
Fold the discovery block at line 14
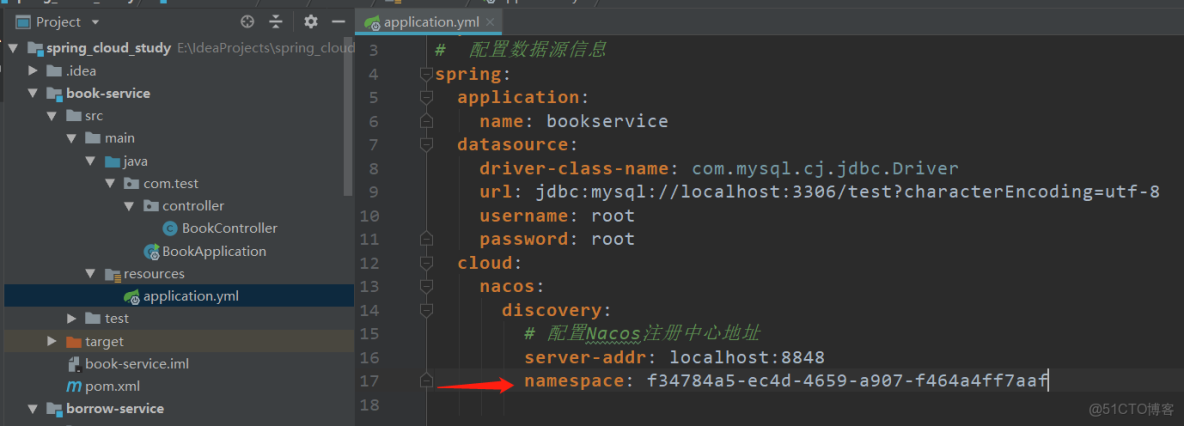pyautogui.click(x=427, y=310)
